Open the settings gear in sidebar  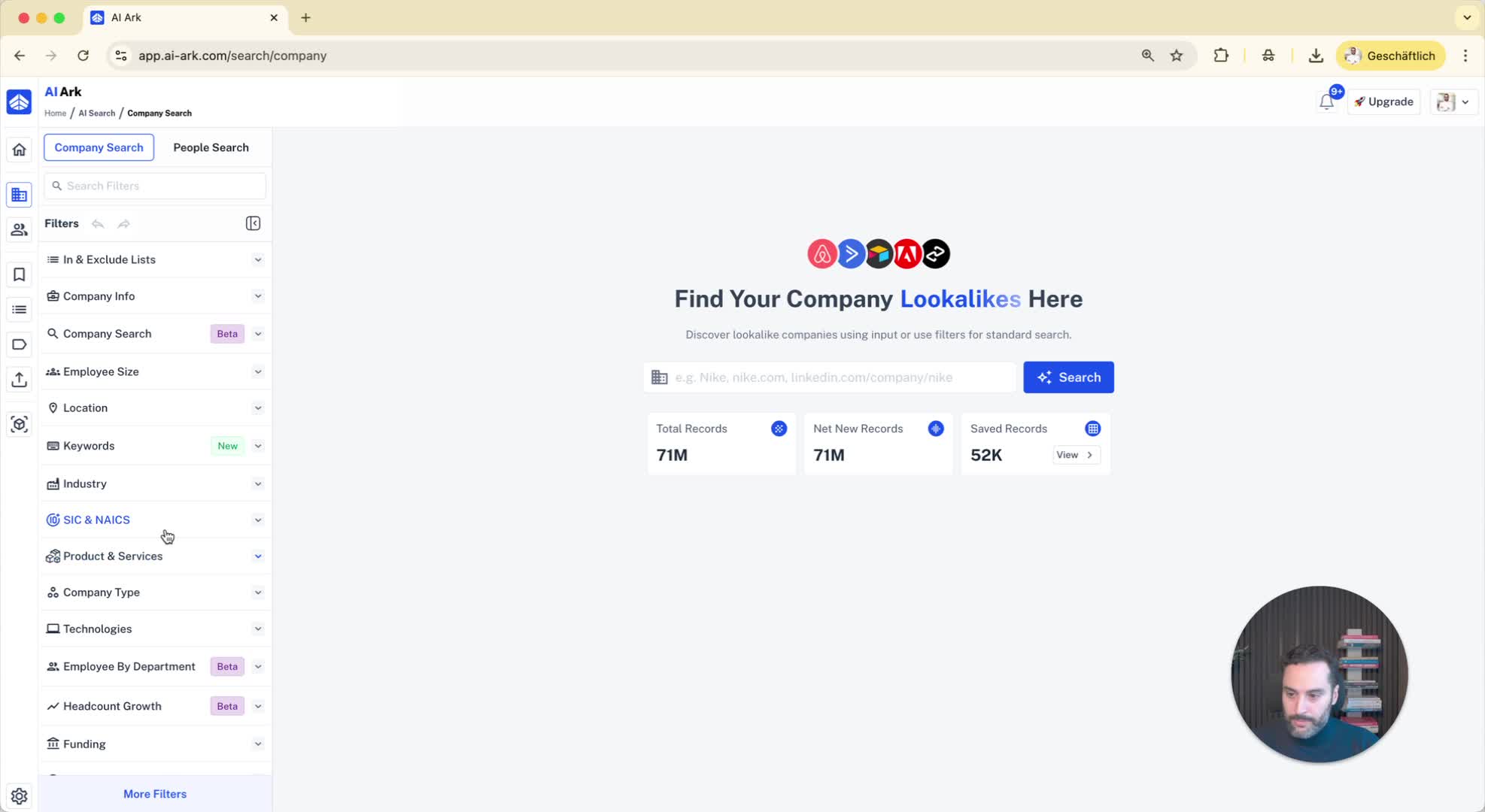pyautogui.click(x=19, y=795)
